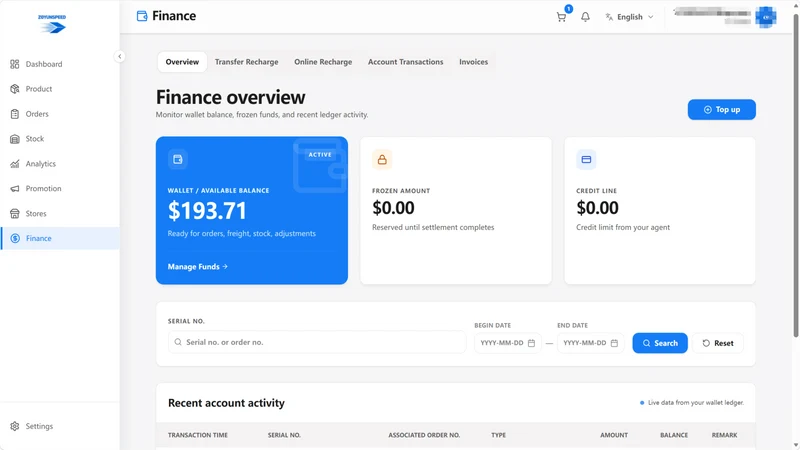The height and width of the screenshot is (450, 800).
Task: Open the Account Transactions tab
Action: click(406, 62)
